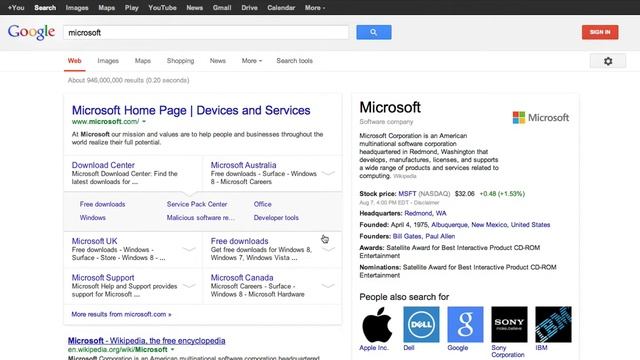Open dropdown arrow next to en.wikipedia.org URL
640x360 pixels.
point(172,350)
